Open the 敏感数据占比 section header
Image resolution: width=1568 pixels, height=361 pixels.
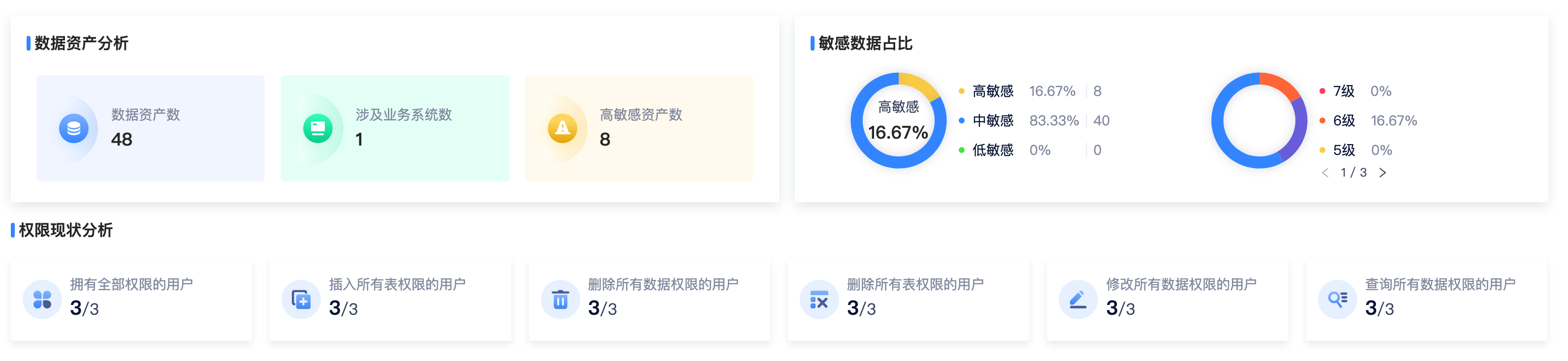(x=863, y=43)
